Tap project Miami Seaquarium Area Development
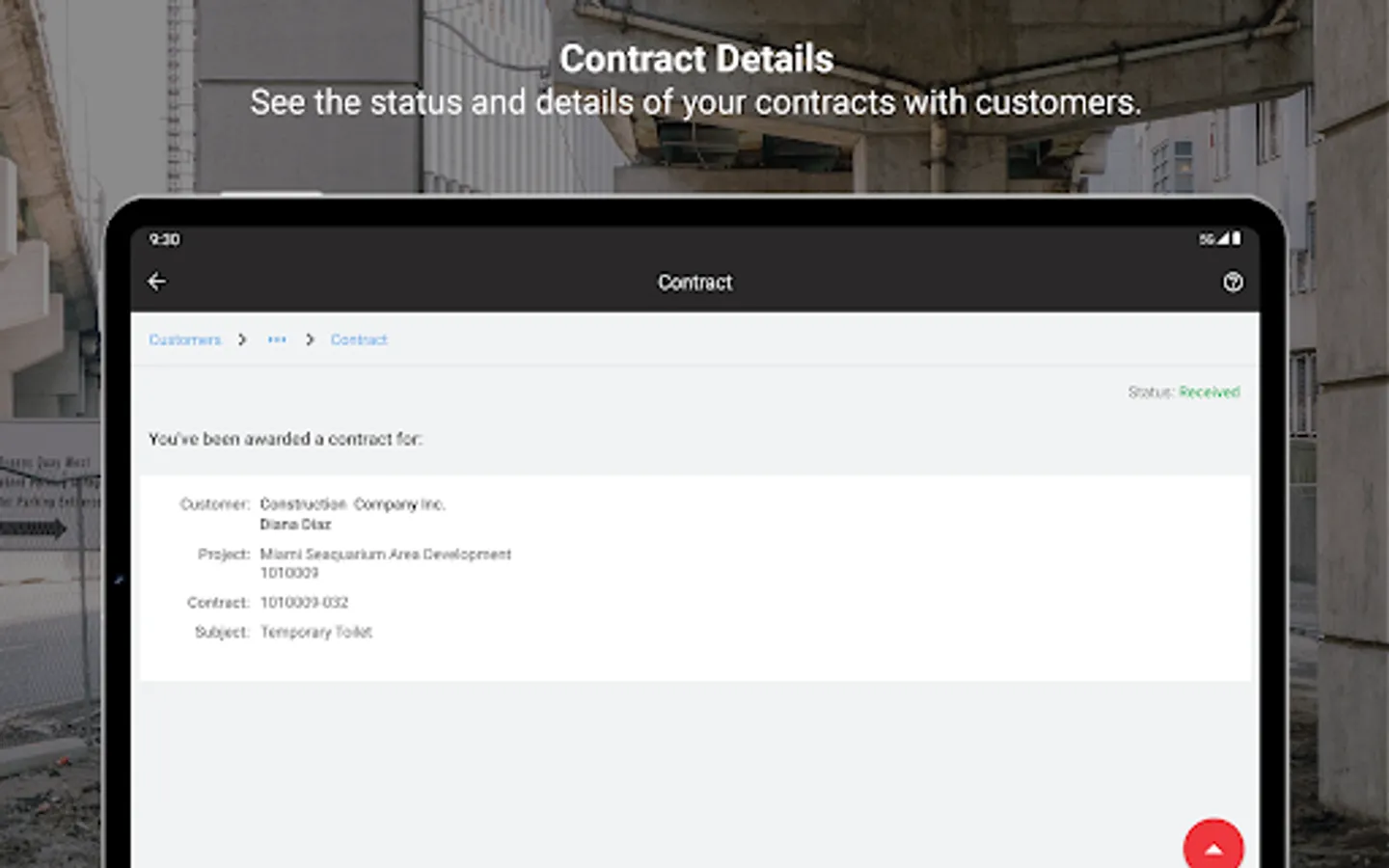1389x868 pixels. (385, 555)
